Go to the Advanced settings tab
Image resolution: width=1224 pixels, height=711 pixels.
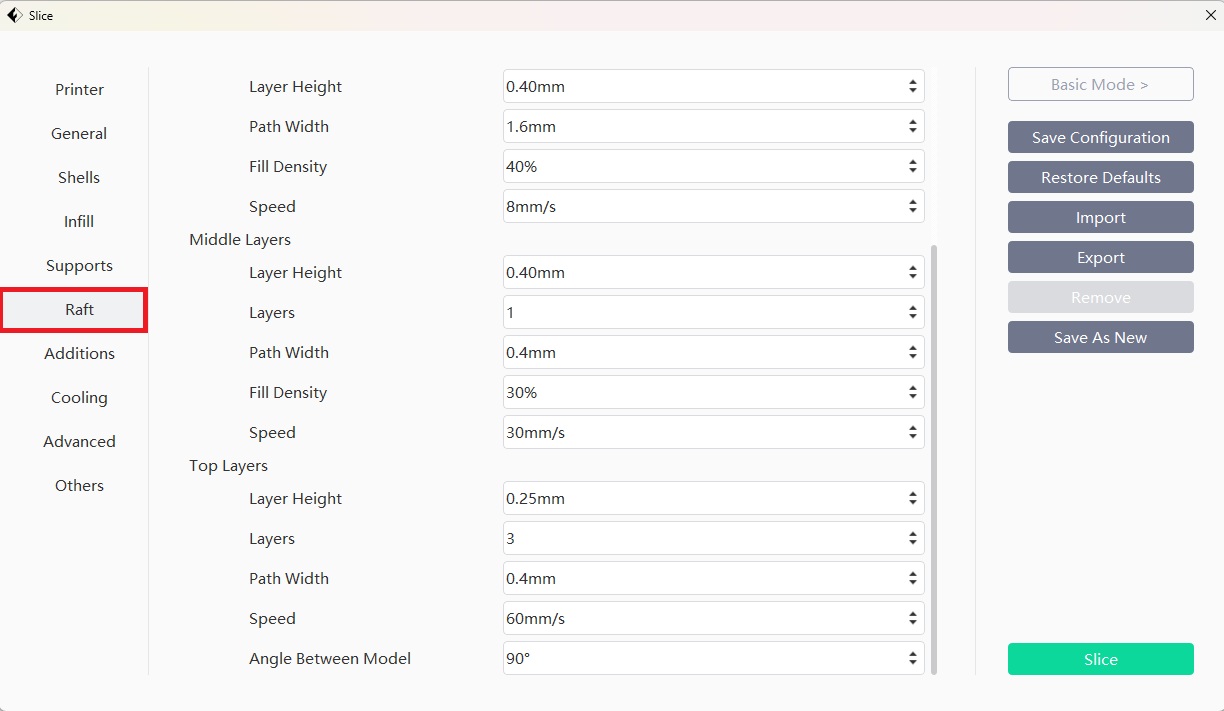coord(79,442)
